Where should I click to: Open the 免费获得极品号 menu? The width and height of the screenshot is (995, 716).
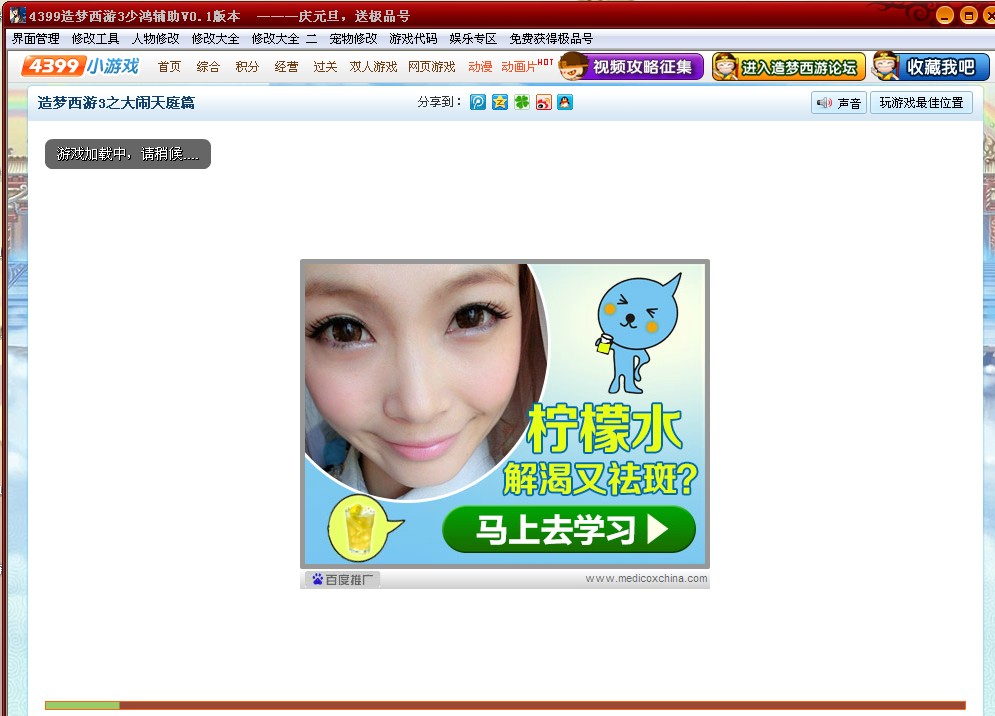(551, 39)
